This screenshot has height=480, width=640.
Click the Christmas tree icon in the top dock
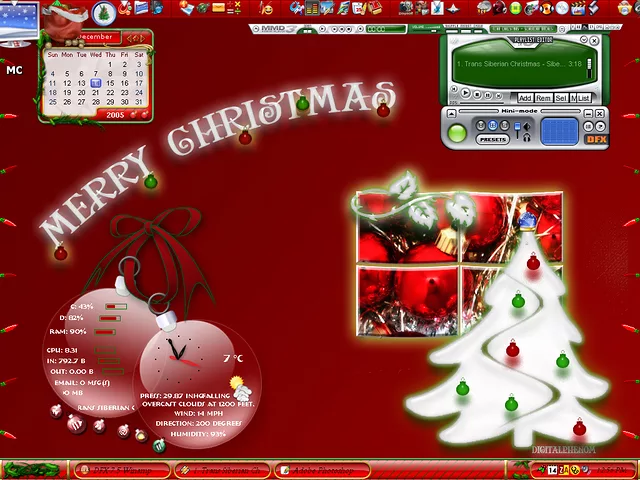pos(103,12)
